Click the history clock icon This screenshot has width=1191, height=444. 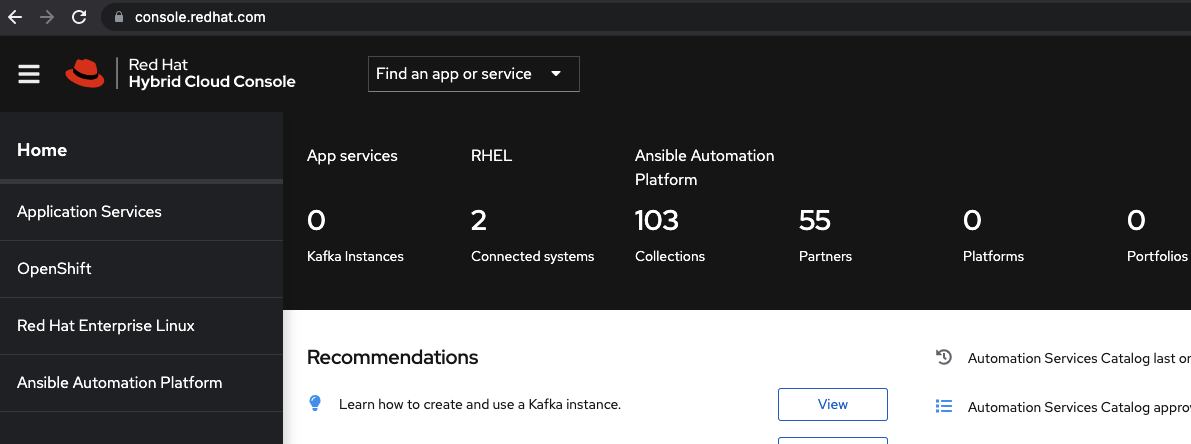tap(943, 357)
